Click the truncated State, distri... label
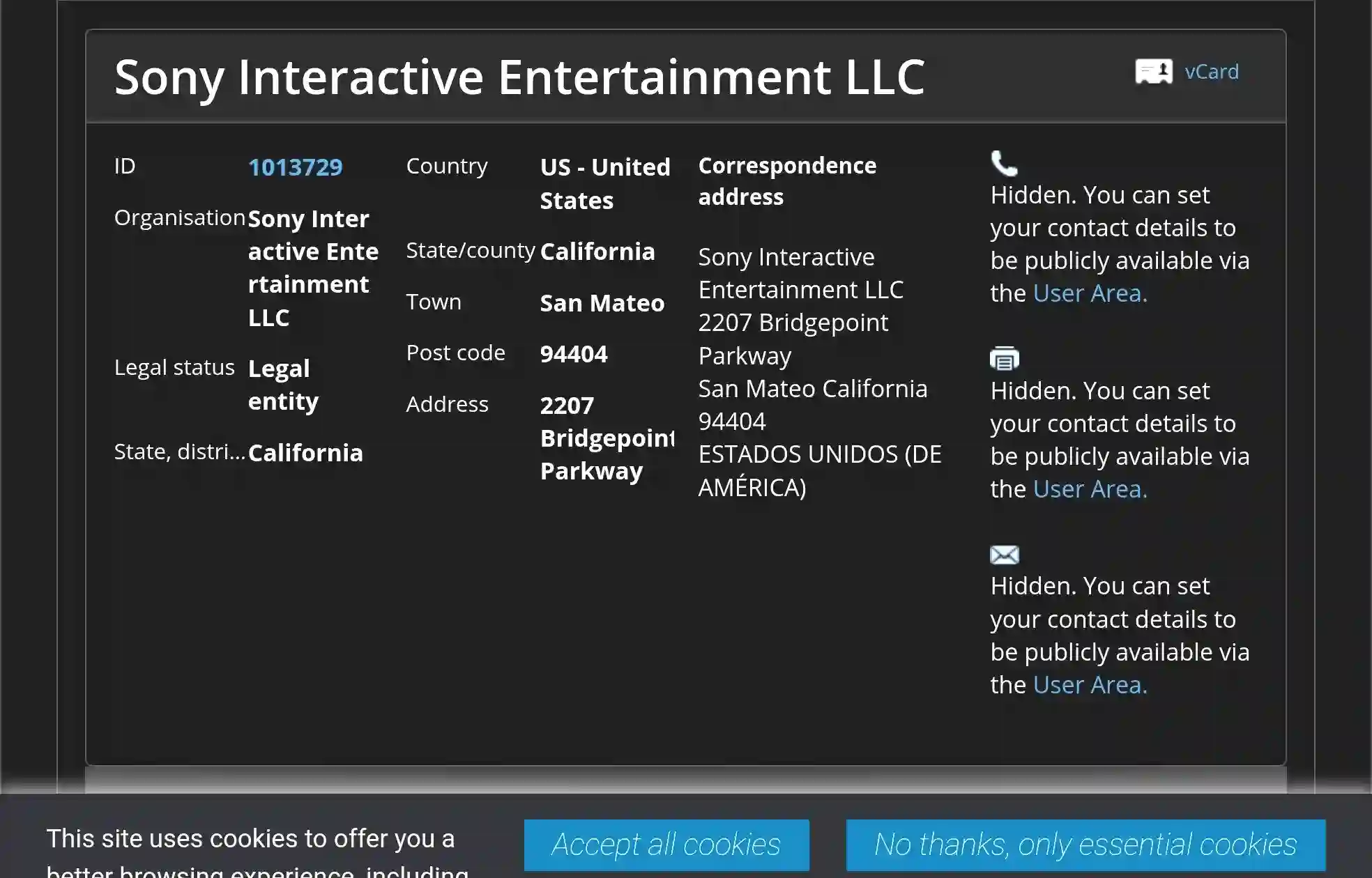Viewport: 1372px width, 878px height. coord(179,452)
